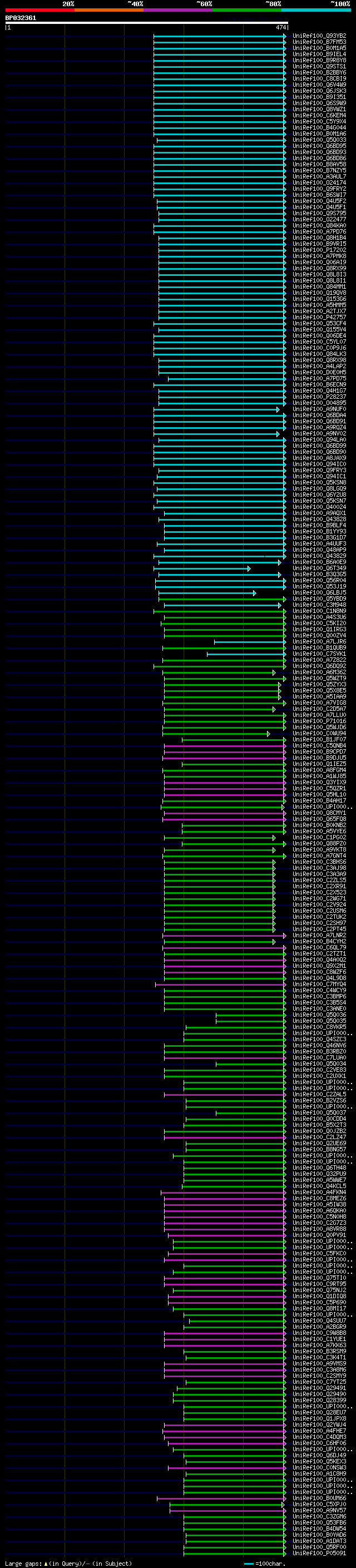Click the cyan ~100% identity legend segment
Screen dimensions: 356x1568
pyautogui.click(x=316, y=10)
